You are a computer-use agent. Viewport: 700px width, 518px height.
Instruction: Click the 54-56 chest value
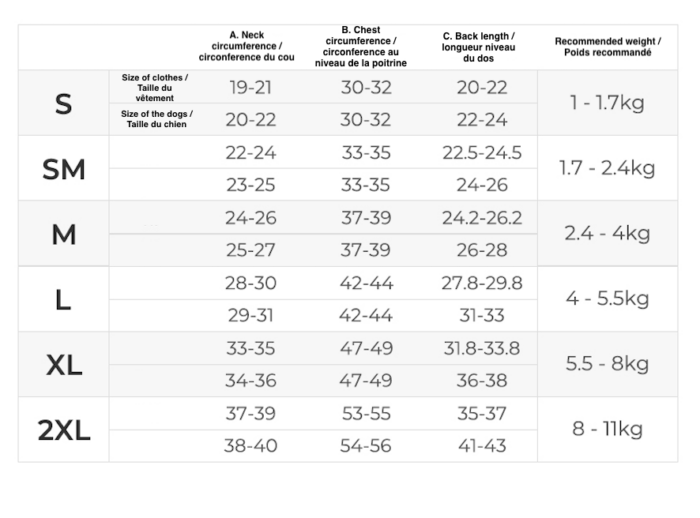click(x=366, y=446)
